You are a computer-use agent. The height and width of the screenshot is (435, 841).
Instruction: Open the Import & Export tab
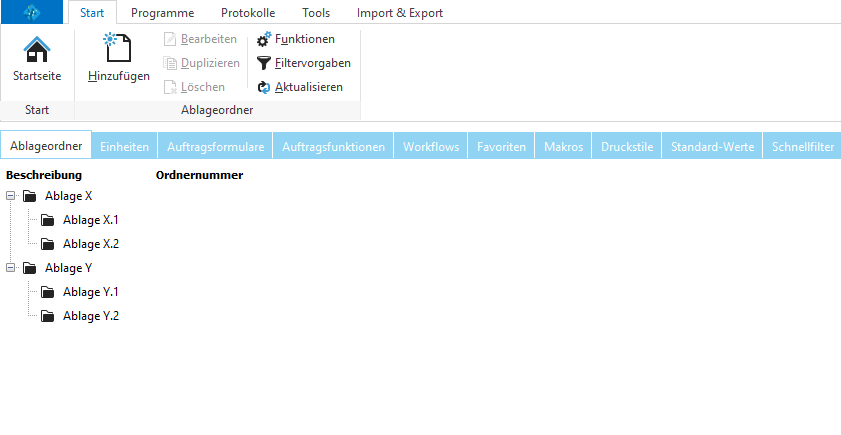(x=400, y=13)
